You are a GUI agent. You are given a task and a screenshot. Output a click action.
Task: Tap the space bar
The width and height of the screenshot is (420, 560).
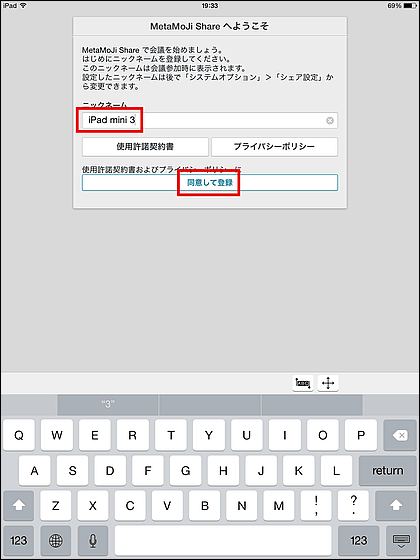[x=223, y=540]
